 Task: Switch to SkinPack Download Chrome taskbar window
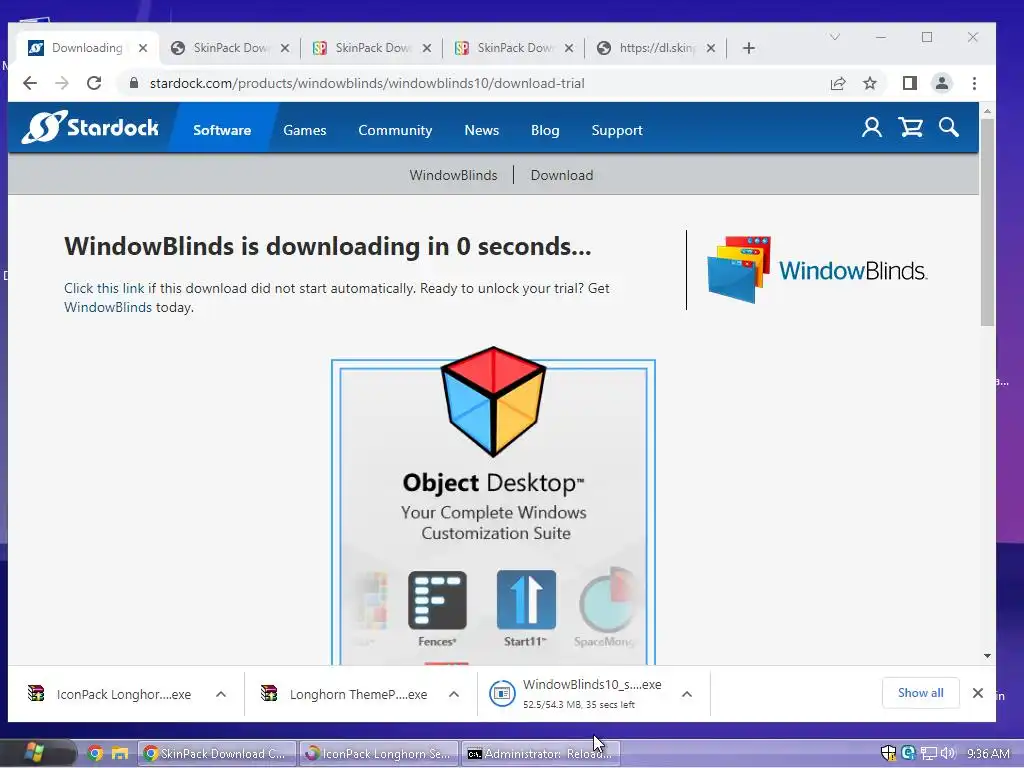(217, 754)
